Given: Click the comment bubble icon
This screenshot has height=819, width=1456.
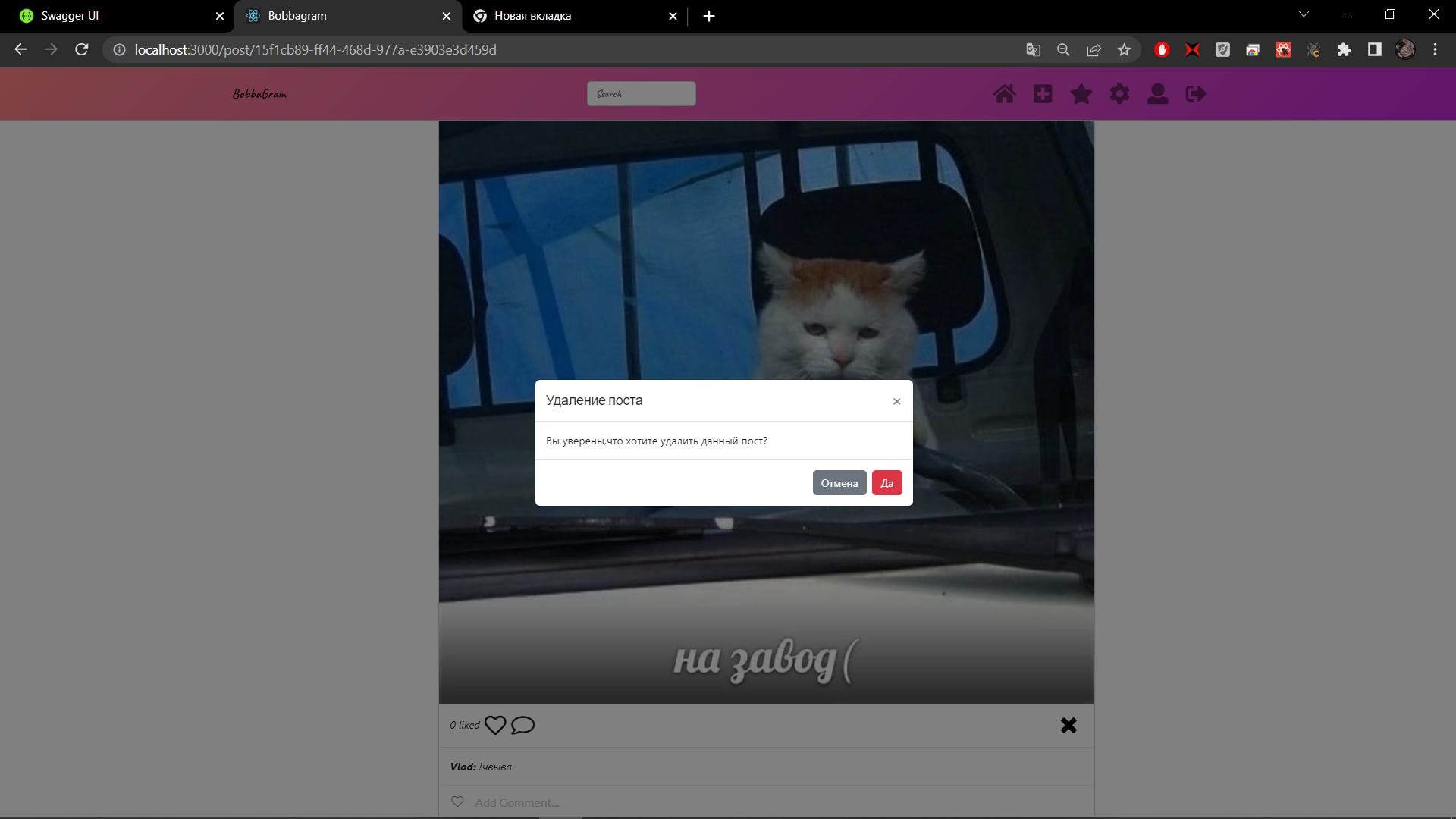Looking at the screenshot, I should pos(522,726).
